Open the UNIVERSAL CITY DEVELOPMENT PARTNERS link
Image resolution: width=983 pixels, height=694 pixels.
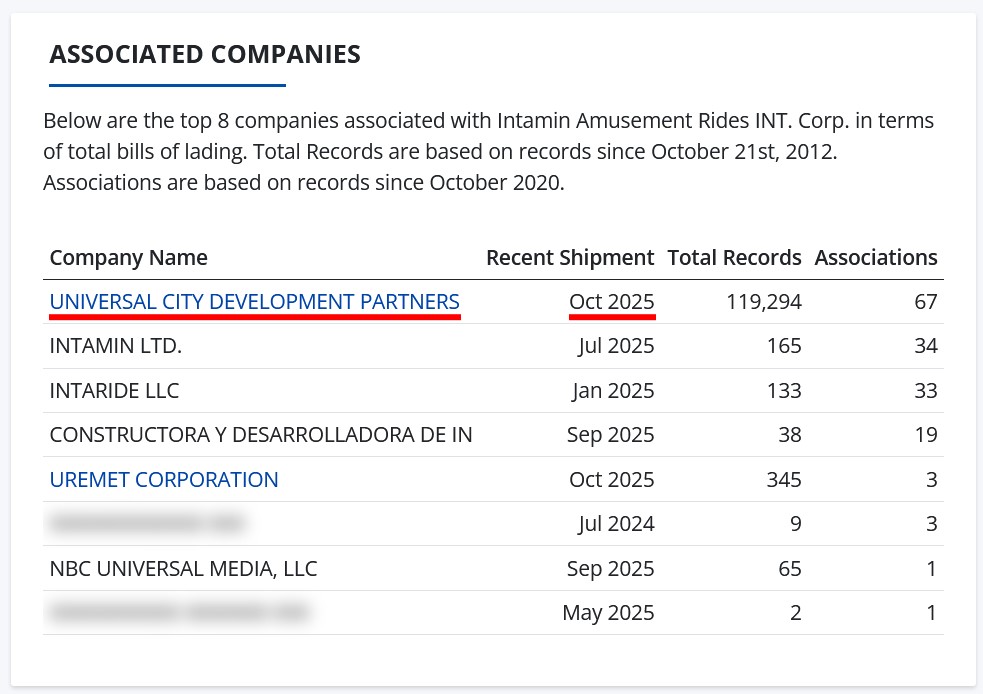tap(254, 302)
